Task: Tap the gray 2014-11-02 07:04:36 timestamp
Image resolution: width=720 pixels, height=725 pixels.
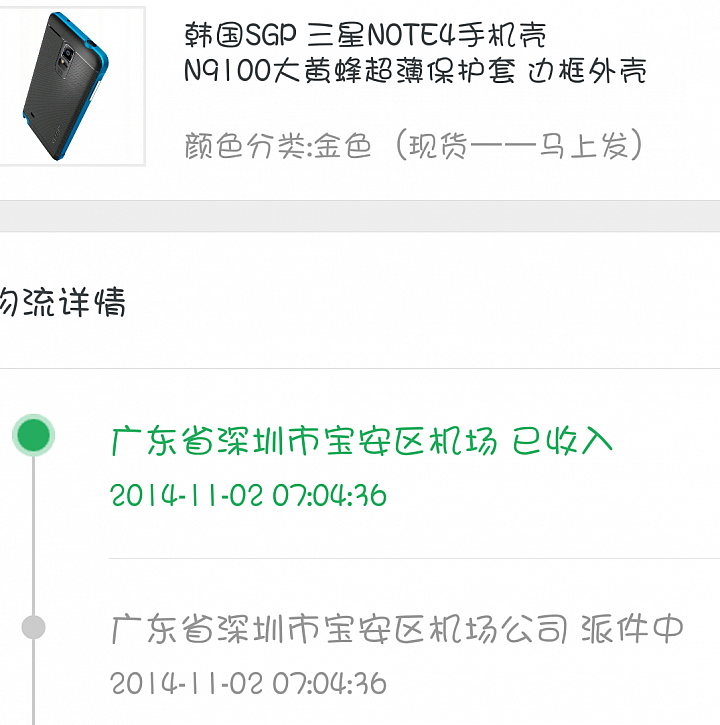Action: [248, 683]
